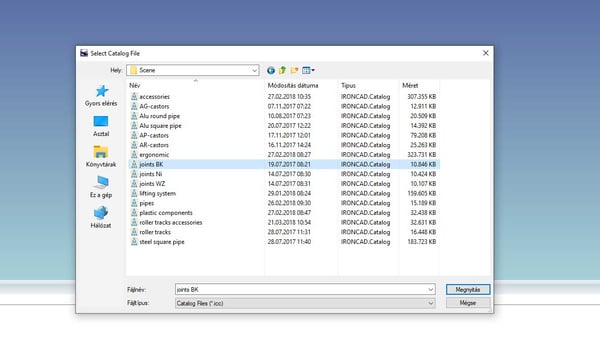Screen dimensions: 600x362
Task: Sort by Méret column header
Action: (x=419, y=85)
